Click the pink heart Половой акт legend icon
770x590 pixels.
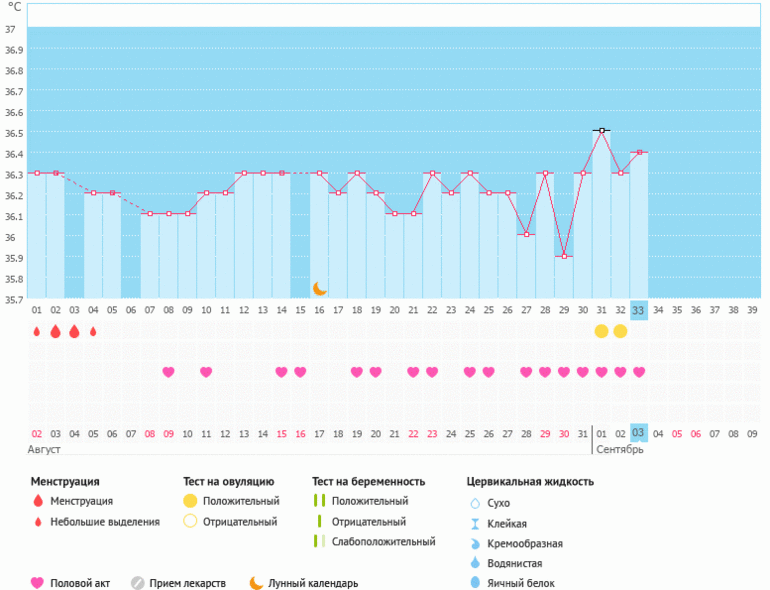pos(38,582)
